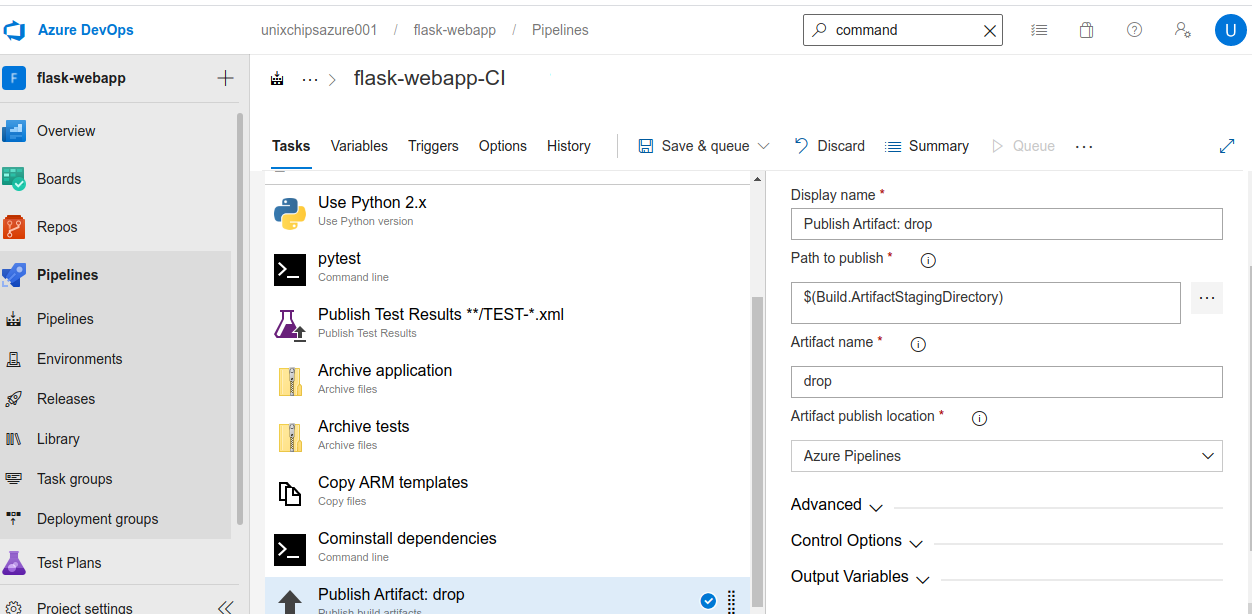Open the User settings icon
Viewport: 1252px width, 614px height.
click(x=1182, y=30)
